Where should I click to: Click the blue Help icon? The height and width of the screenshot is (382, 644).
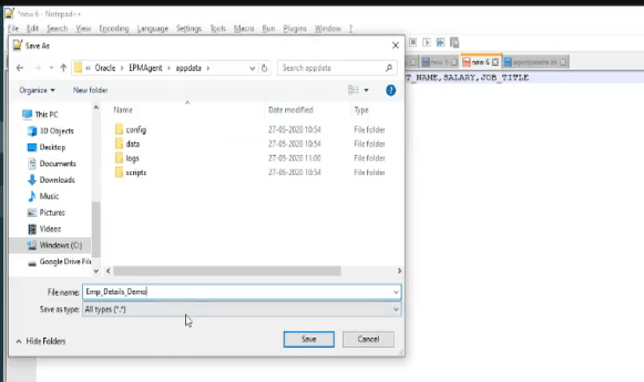click(x=391, y=90)
